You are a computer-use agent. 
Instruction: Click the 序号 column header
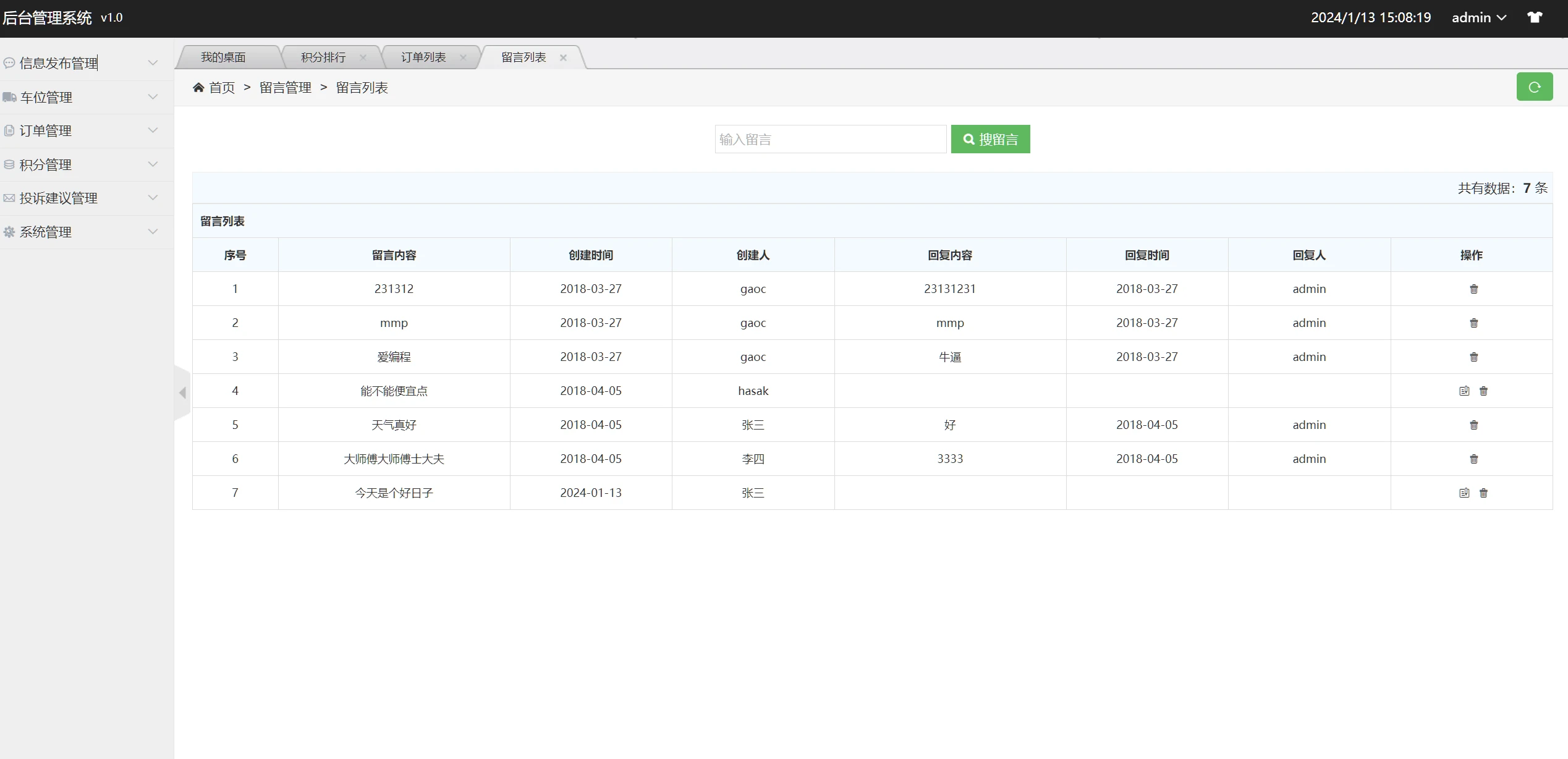[235, 255]
